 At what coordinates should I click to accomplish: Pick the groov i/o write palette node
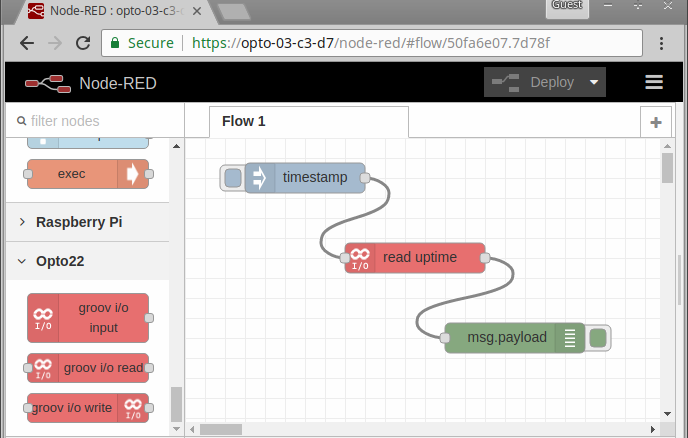pyautogui.click(x=88, y=408)
